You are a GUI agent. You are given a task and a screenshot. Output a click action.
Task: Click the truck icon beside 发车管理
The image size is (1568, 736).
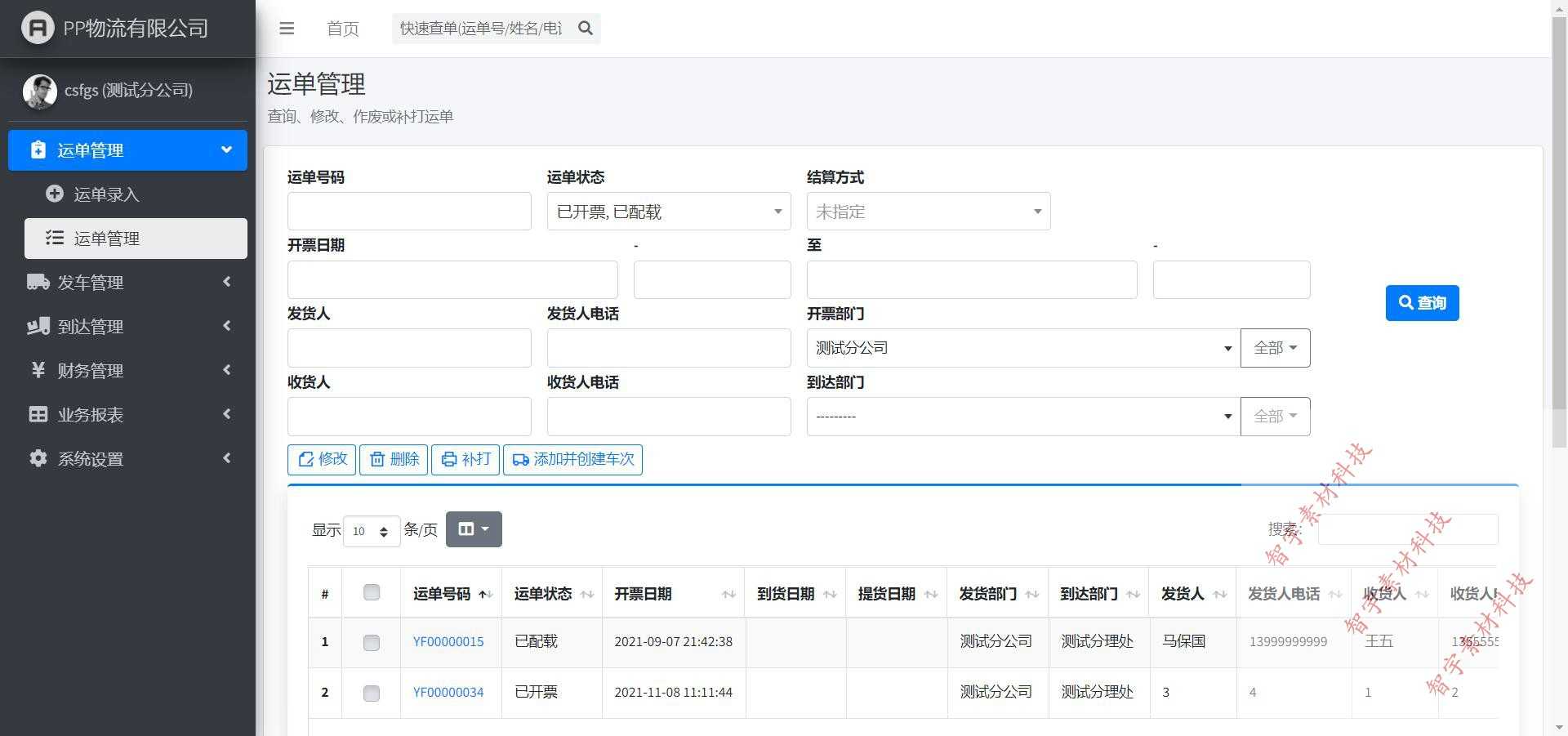[x=38, y=282]
